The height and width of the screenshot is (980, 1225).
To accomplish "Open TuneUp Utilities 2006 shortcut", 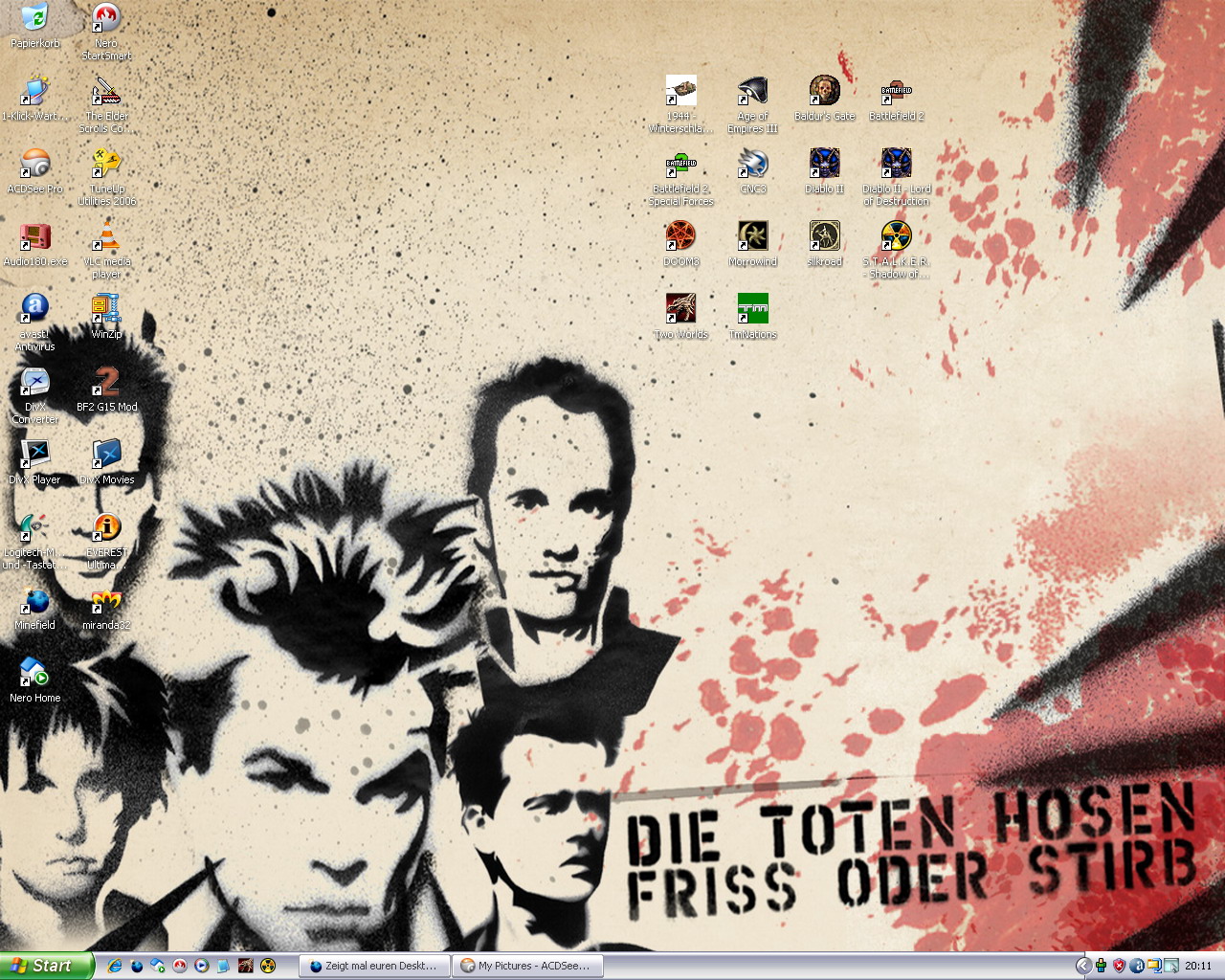I will (106, 177).
